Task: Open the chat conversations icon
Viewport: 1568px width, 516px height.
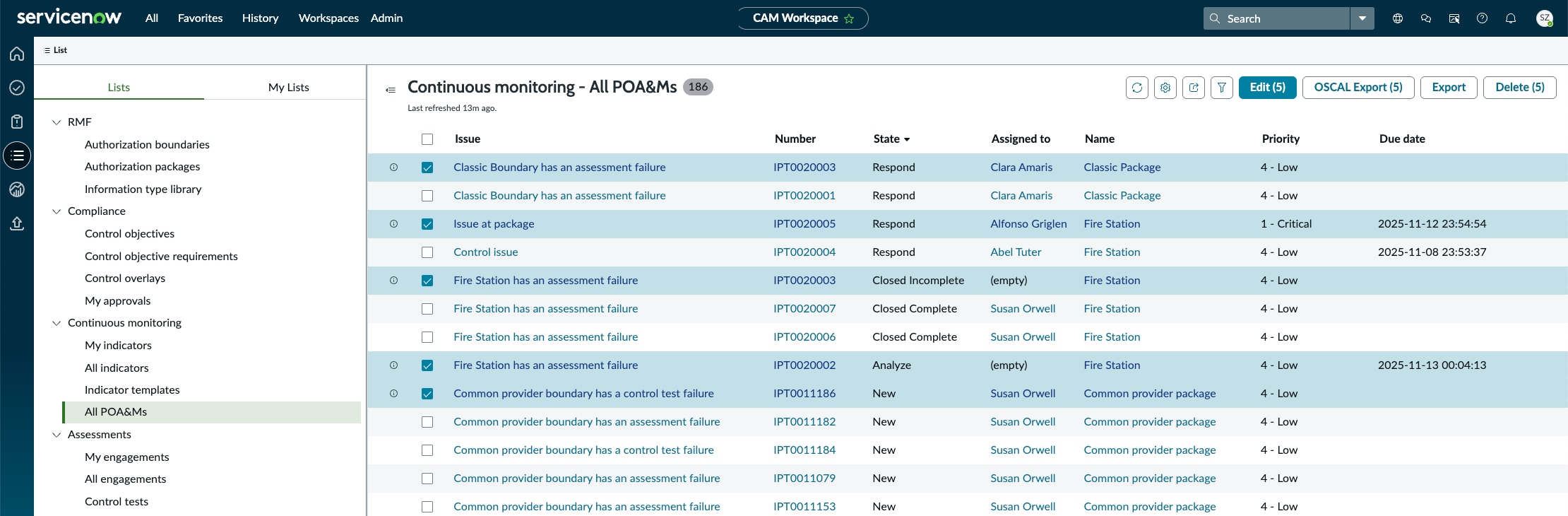Action: pyautogui.click(x=1426, y=18)
